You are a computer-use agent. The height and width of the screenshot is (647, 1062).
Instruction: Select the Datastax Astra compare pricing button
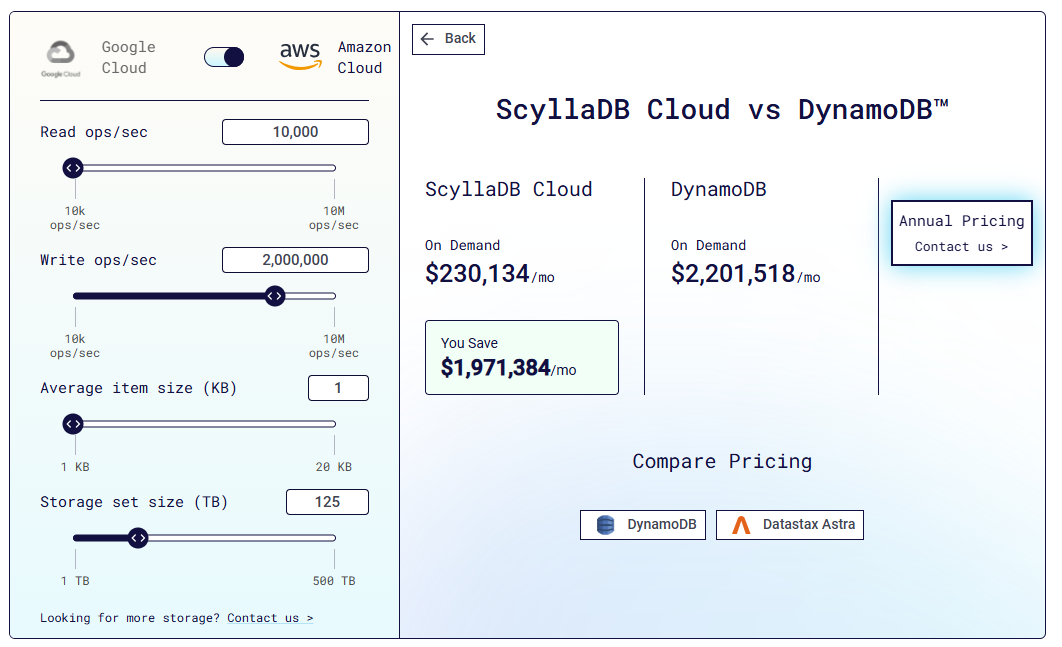(x=790, y=524)
